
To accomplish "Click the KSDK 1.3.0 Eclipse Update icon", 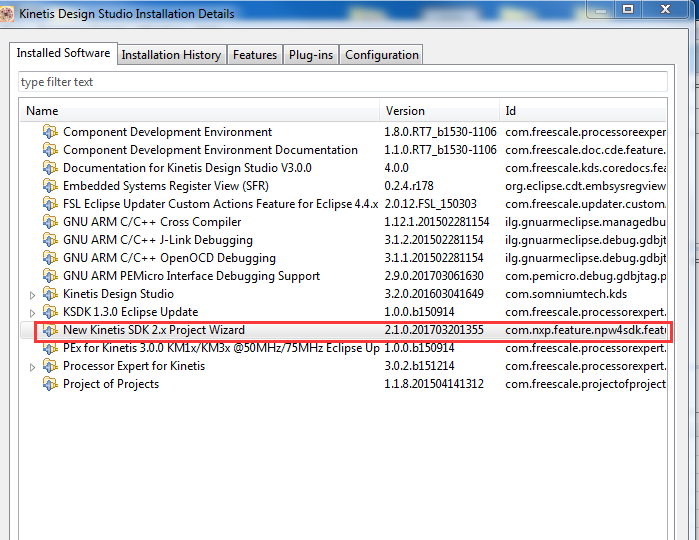I will pos(50,312).
